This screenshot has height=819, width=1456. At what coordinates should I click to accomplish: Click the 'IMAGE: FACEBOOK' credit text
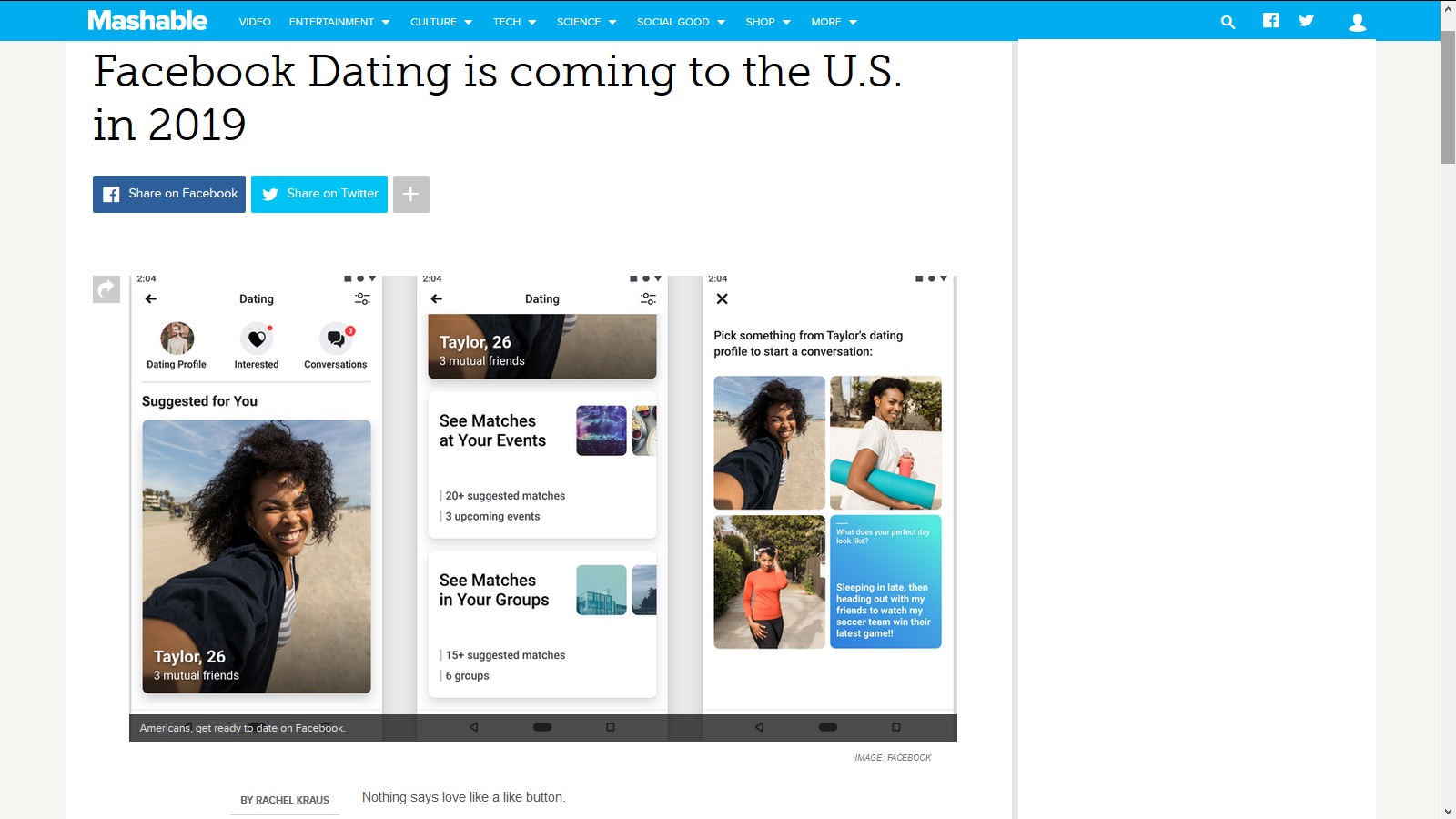pyautogui.click(x=893, y=757)
